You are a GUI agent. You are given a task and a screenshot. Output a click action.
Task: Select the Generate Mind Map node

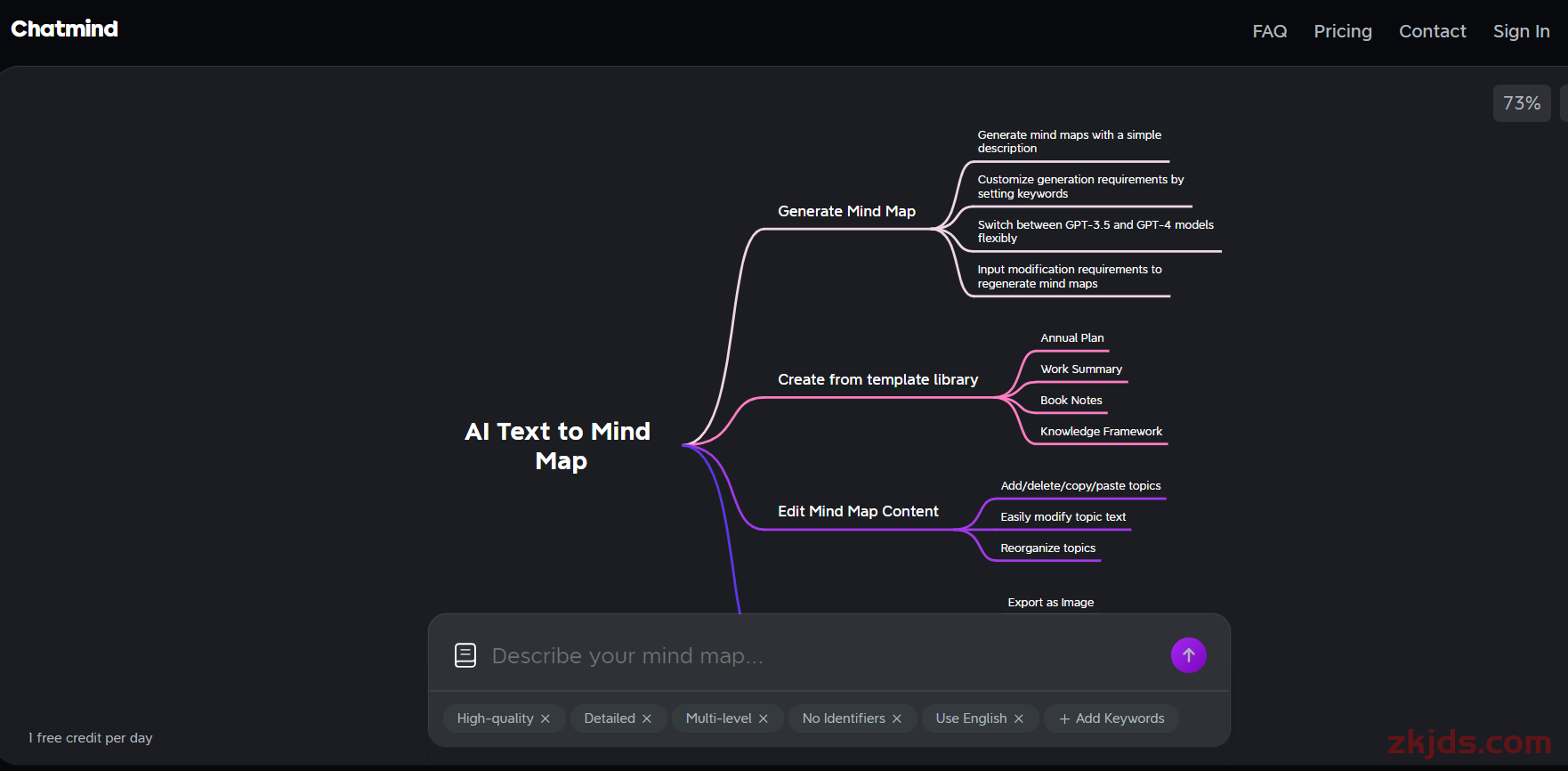click(x=846, y=211)
